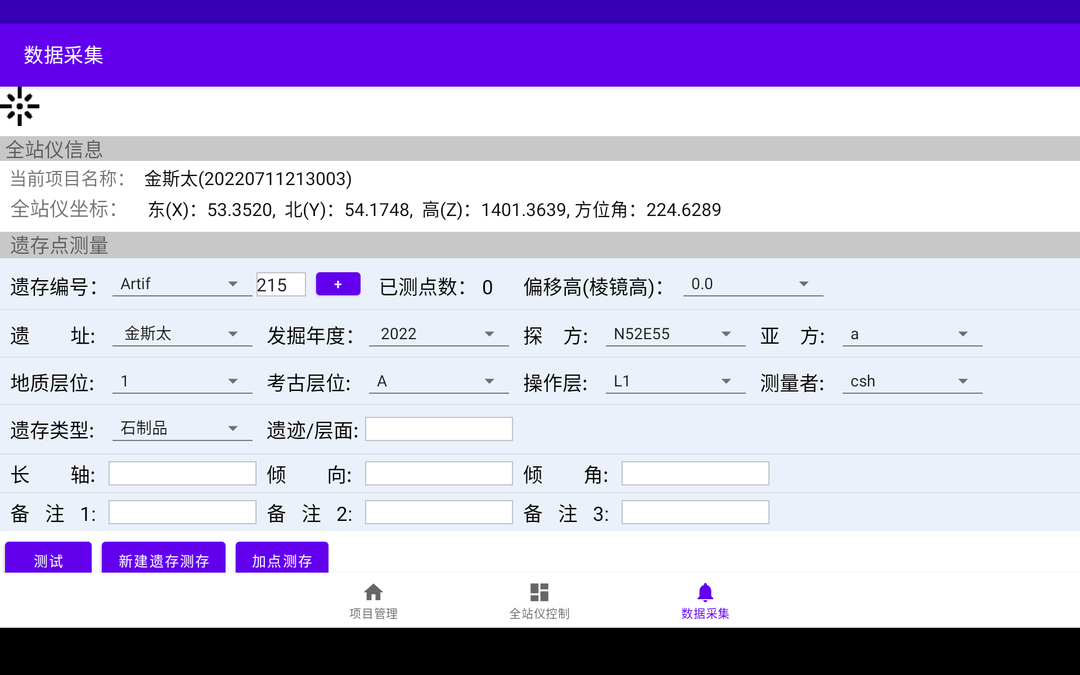Image resolution: width=1080 pixels, height=675 pixels.
Task: Click the 已测点数 value 0
Action: click(x=488, y=287)
